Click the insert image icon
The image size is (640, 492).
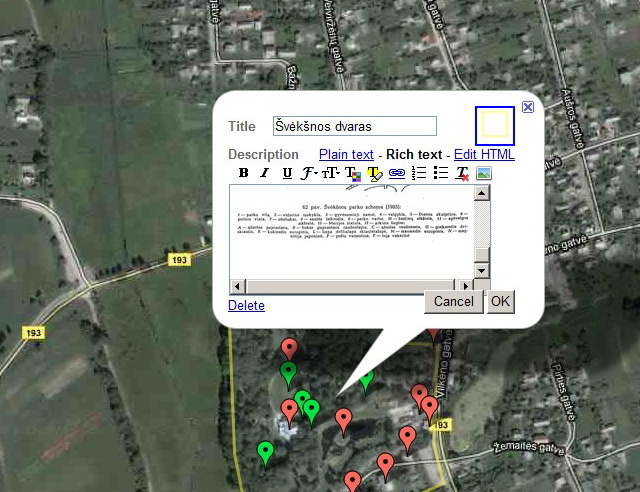tap(483, 173)
